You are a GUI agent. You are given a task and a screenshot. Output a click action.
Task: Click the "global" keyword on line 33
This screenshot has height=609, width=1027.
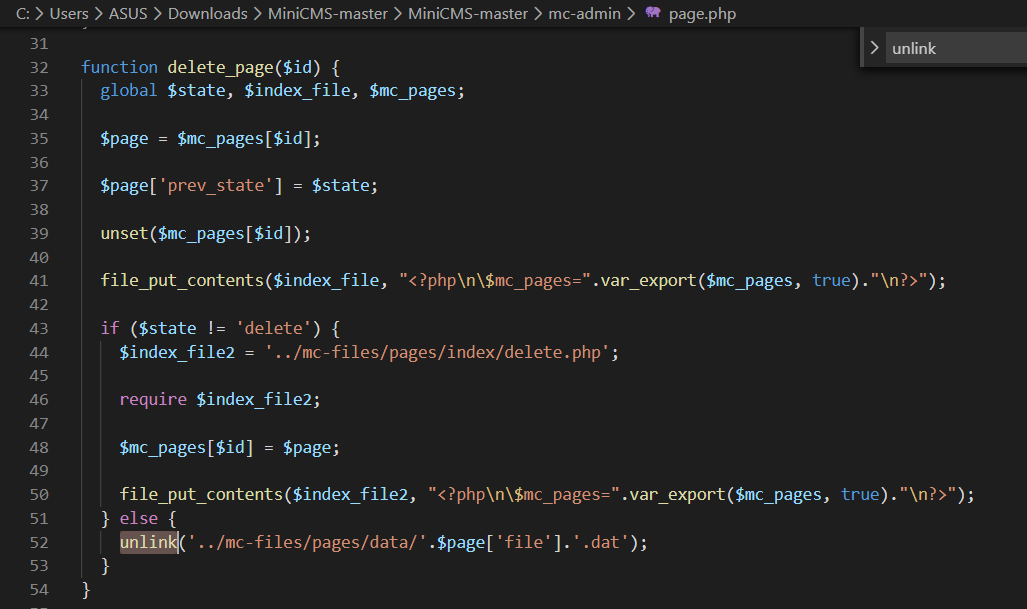128,90
